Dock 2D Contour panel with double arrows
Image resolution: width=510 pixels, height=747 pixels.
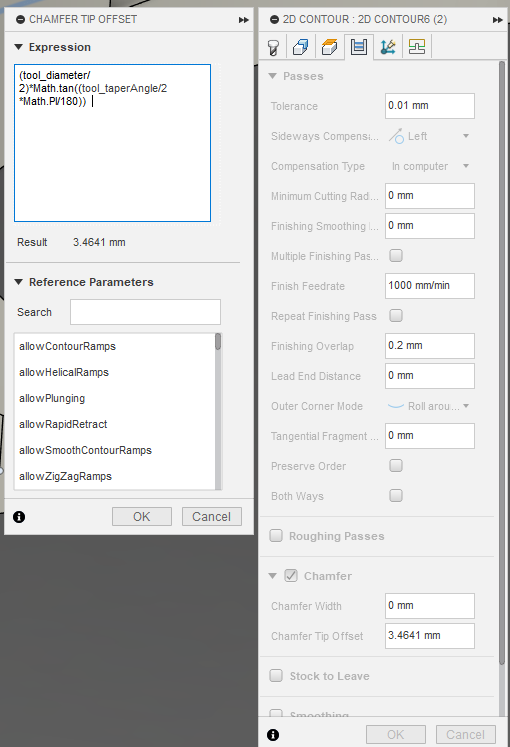pyautogui.click(x=497, y=20)
